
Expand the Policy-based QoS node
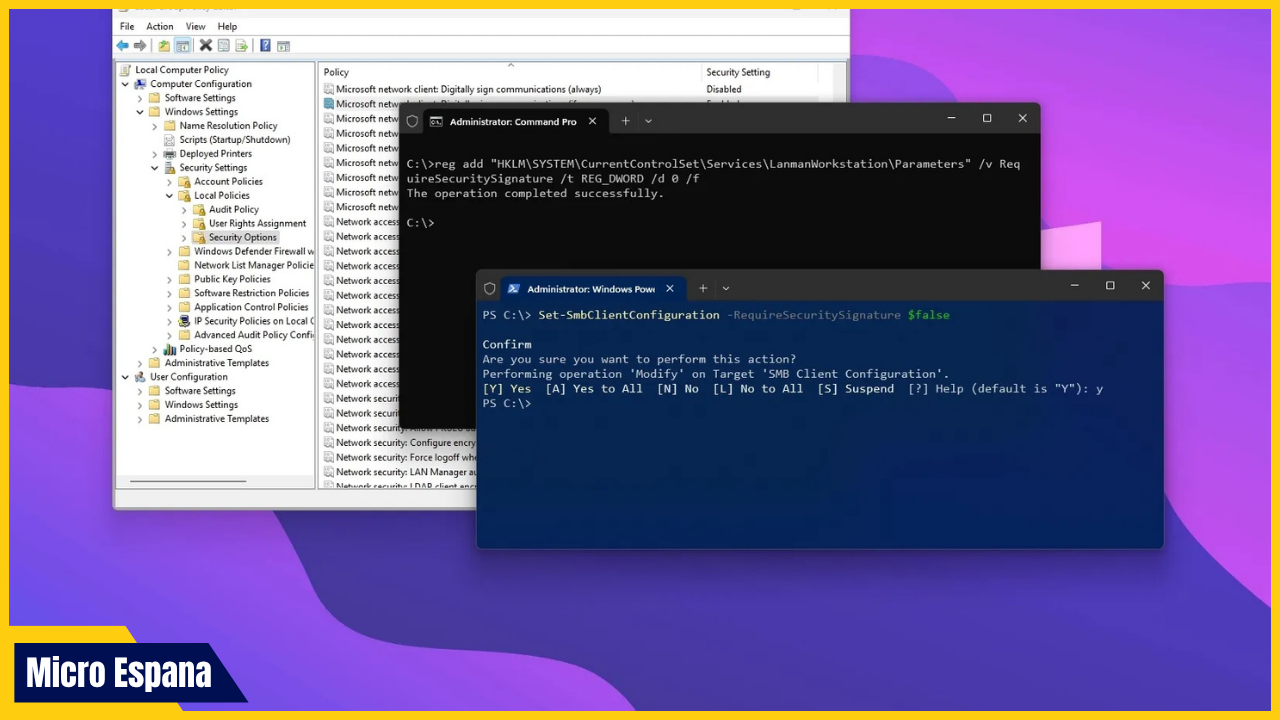[155, 349]
